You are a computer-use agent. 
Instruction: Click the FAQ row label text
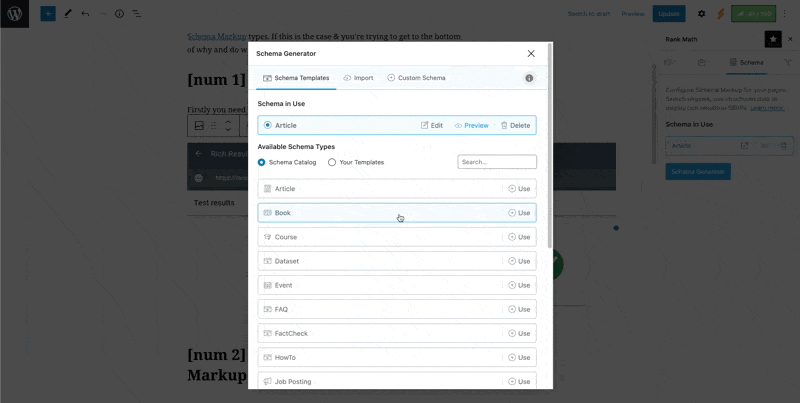click(281, 309)
